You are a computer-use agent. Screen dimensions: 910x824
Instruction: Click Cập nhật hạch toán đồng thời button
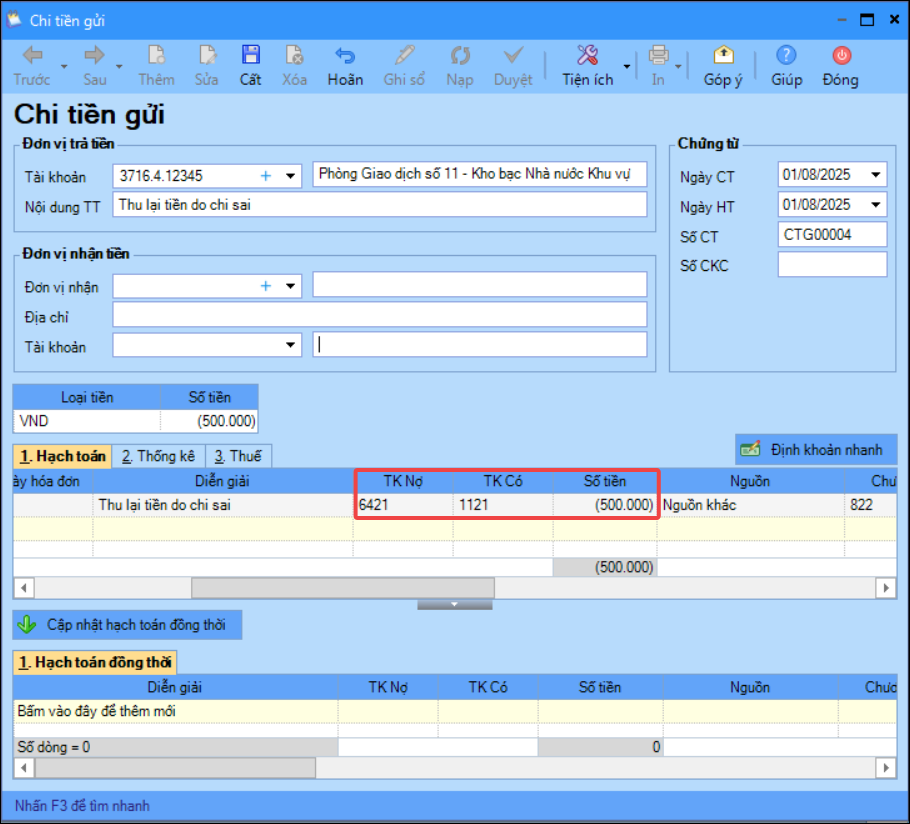pos(128,625)
